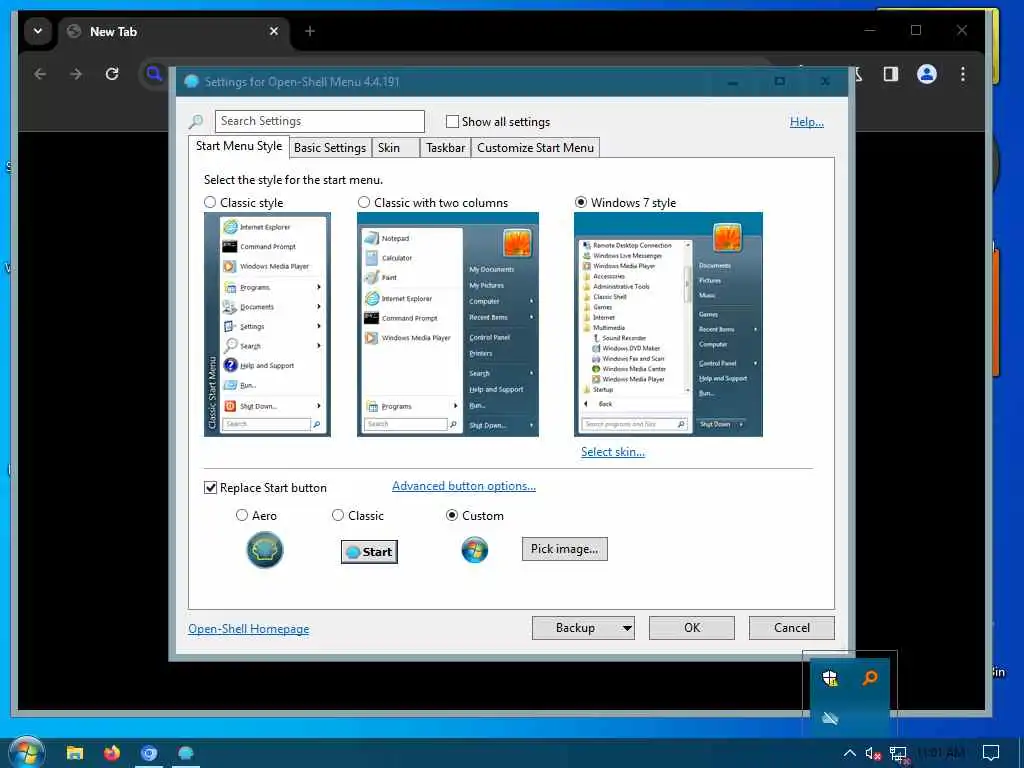This screenshot has height=768, width=1024.
Task: Click the magnifier icon beside Search Settings
Action: [196, 121]
